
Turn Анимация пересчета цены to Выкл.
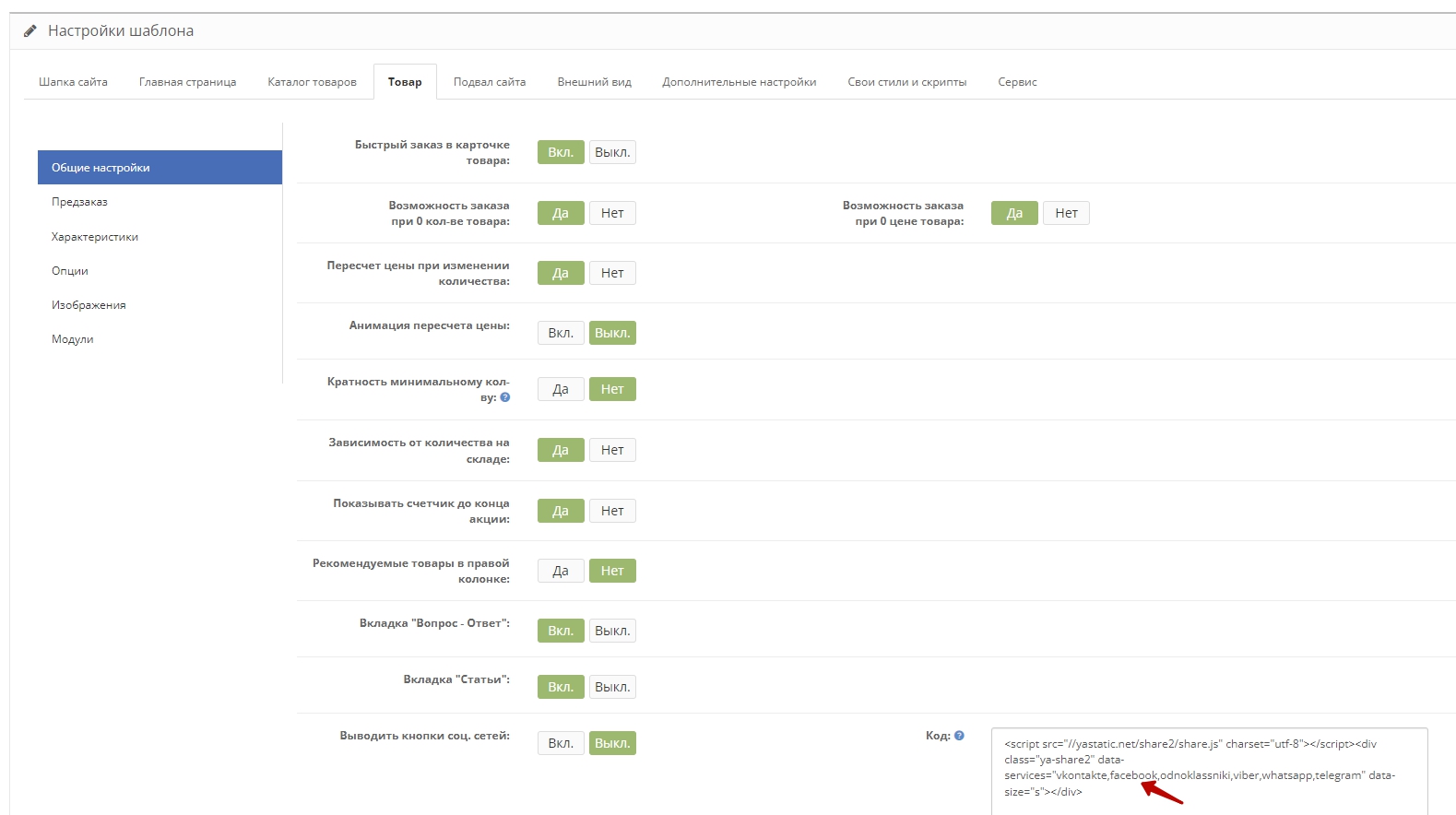pos(612,333)
